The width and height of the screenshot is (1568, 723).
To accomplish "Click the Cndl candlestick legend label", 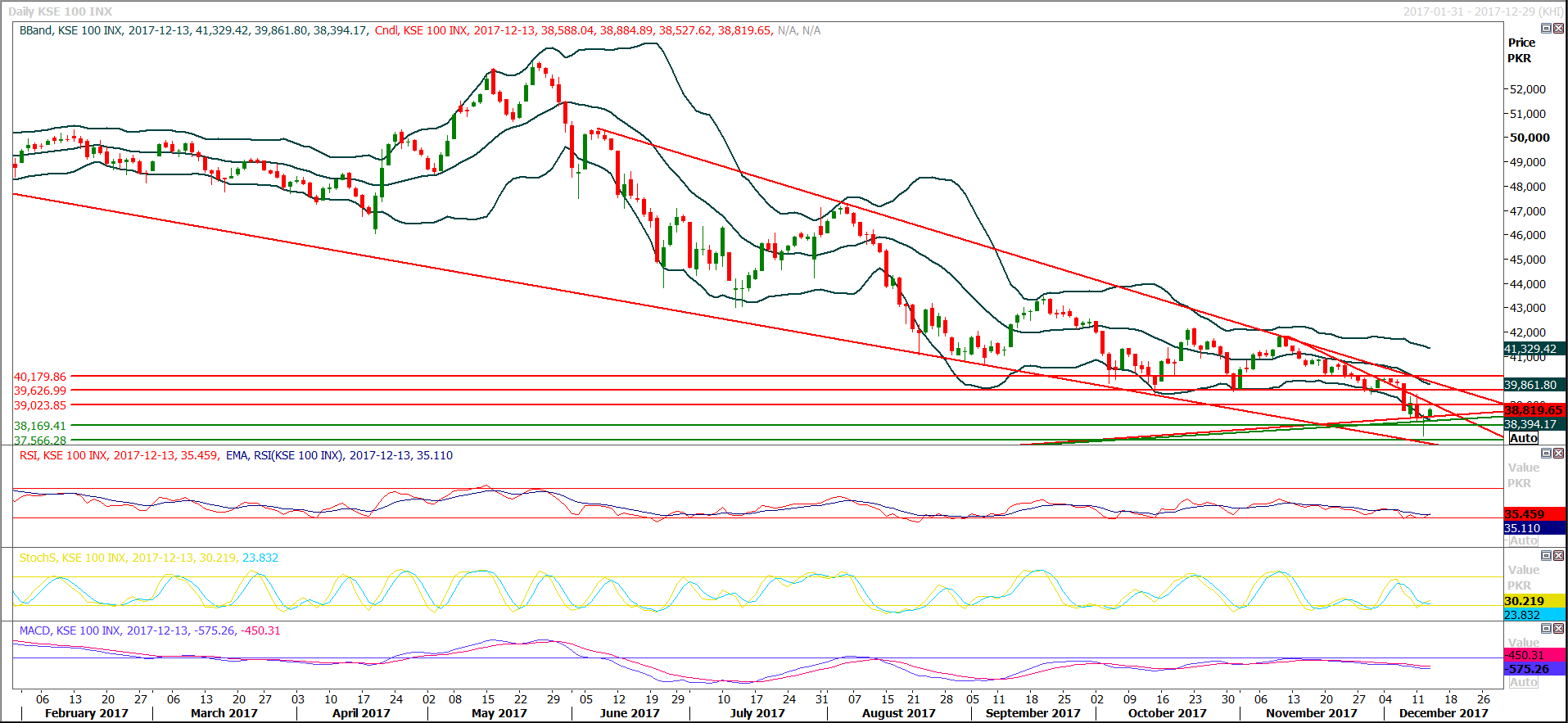I will (x=386, y=30).
